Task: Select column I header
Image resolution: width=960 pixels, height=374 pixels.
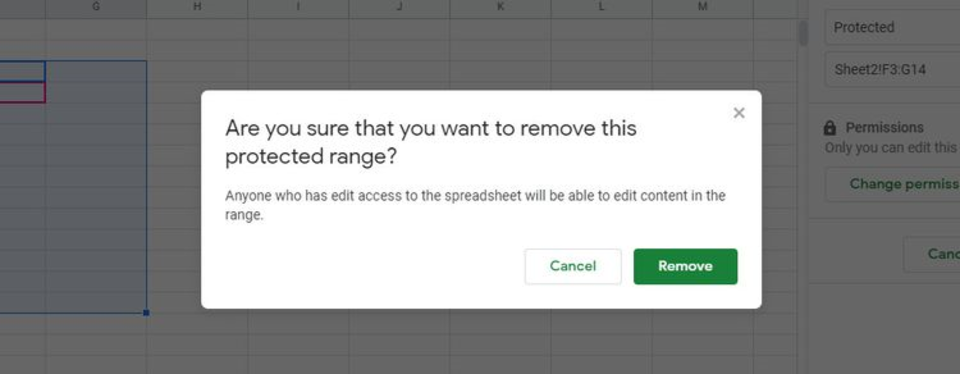Action: (298, 7)
